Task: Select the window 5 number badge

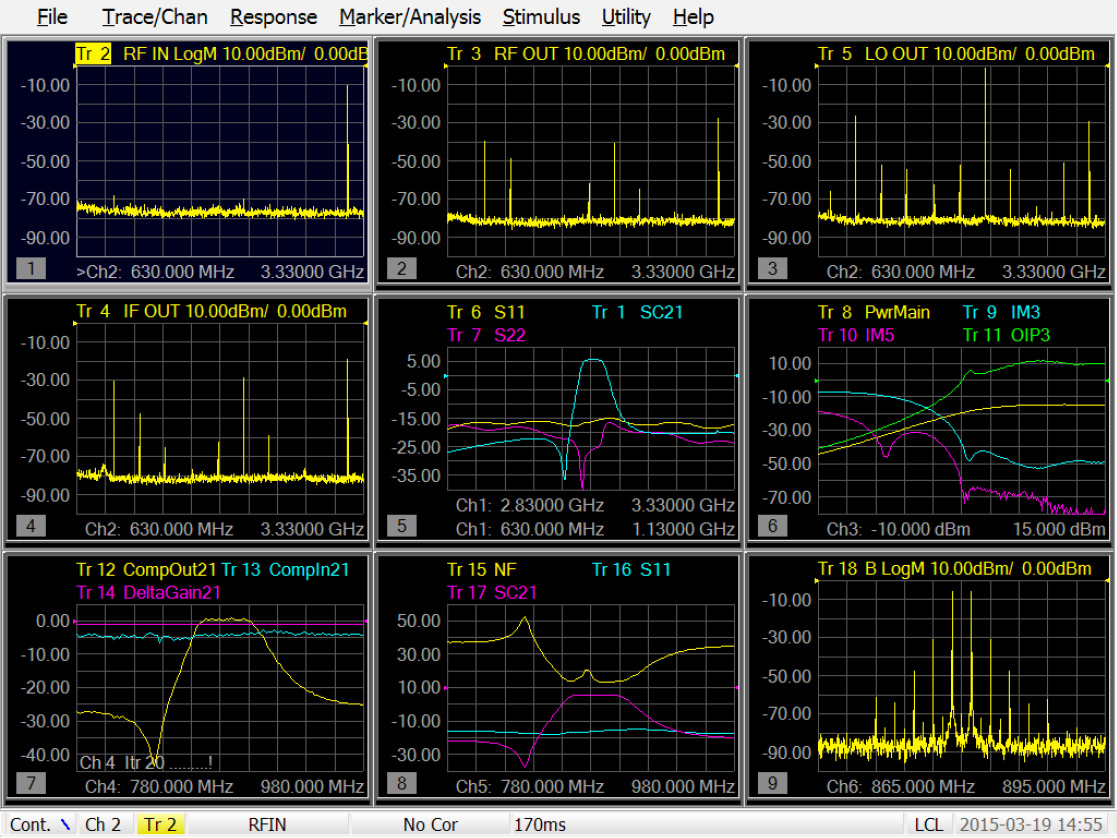Action: coord(401,525)
